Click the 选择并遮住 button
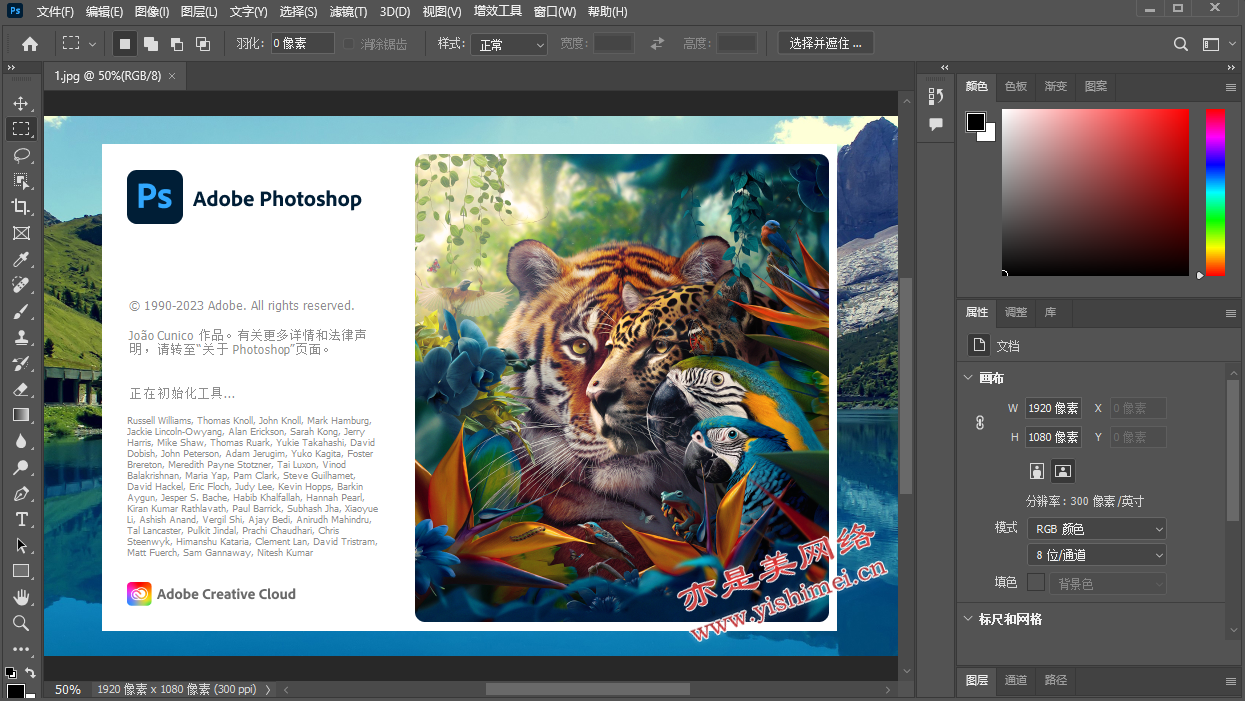Screen dimensions: 1245x701 click(x=826, y=44)
